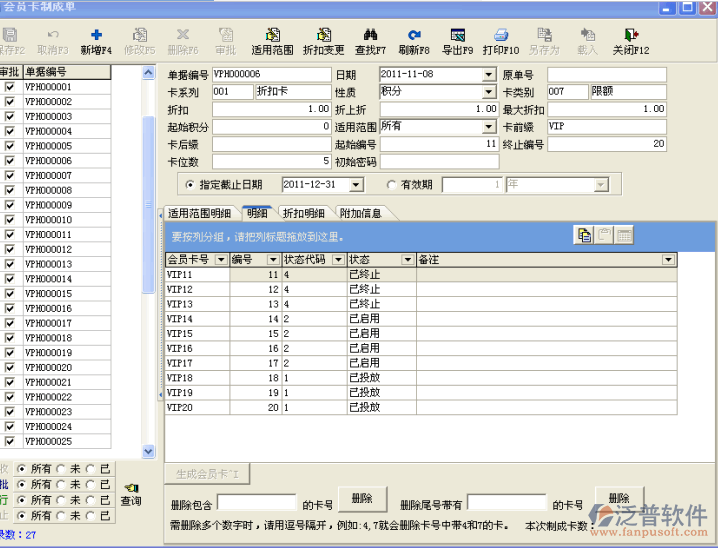
Task: Click 删除 button next to 删除包含 field
Action: point(362,497)
